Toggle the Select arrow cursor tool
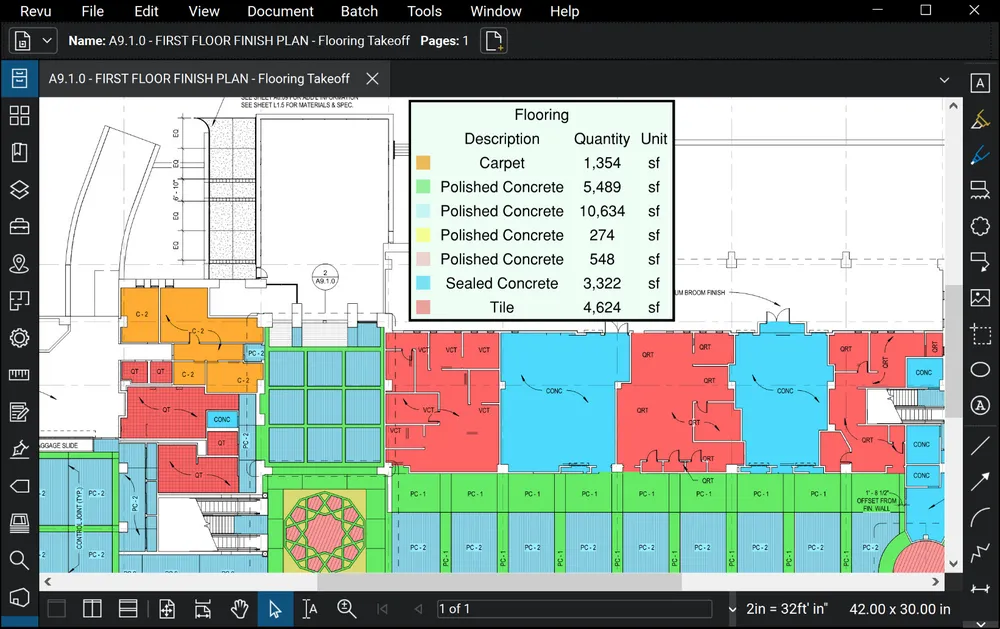 tap(275, 608)
